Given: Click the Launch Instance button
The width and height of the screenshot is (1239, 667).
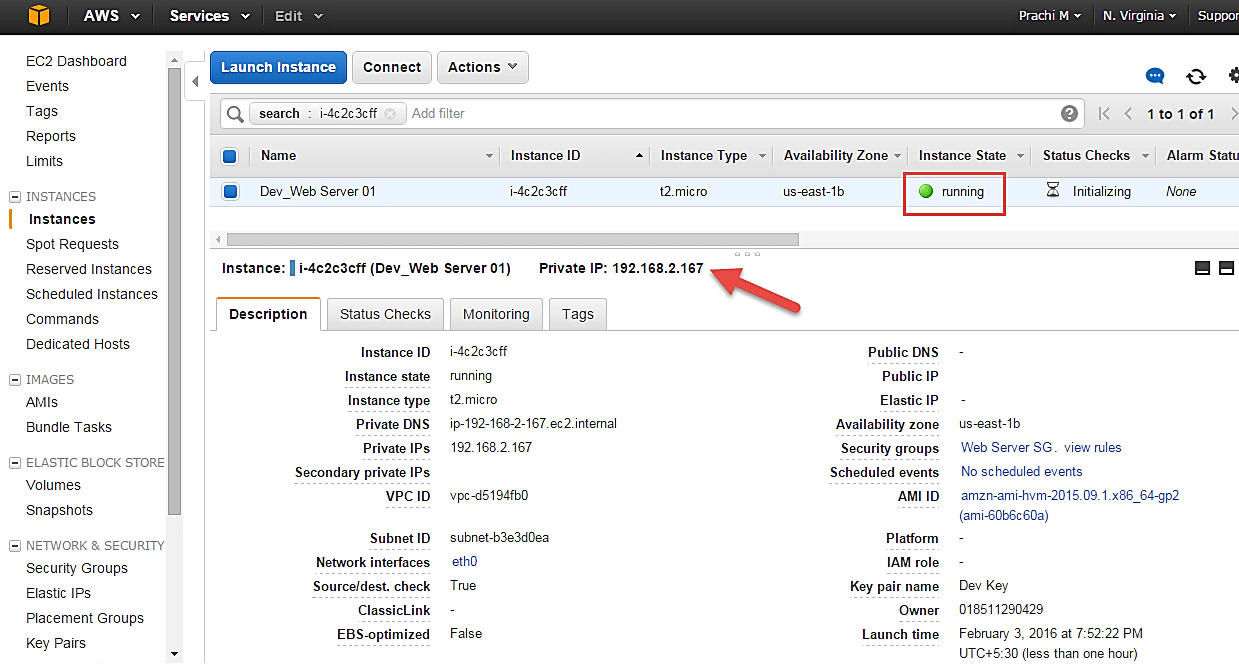Looking at the screenshot, I should tap(278, 67).
